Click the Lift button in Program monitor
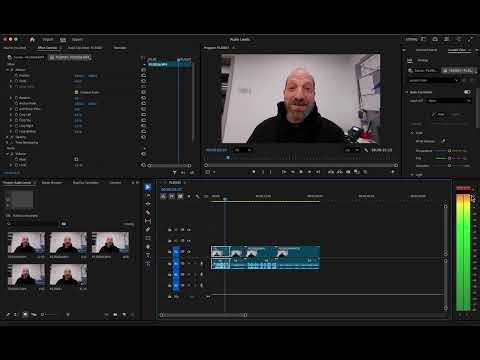Viewport: 480px width, 360px height. tap(331, 172)
